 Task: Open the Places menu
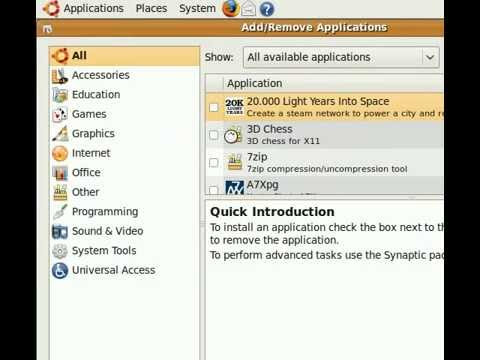(x=151, y=8)
